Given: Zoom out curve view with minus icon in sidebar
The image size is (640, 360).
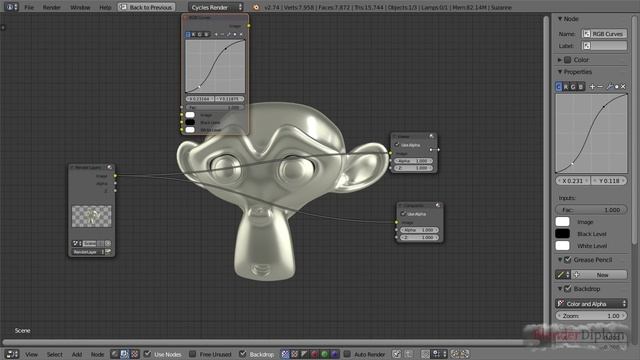Looking at the screenshot, I should tap(600, 87).
